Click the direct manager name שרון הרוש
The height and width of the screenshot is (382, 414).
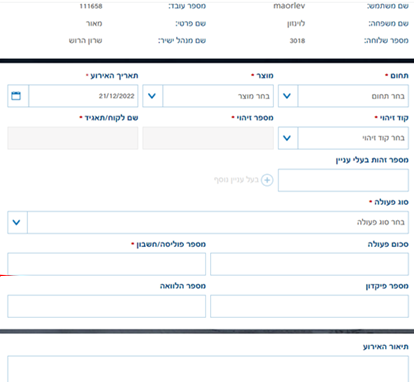click(85, 41)
